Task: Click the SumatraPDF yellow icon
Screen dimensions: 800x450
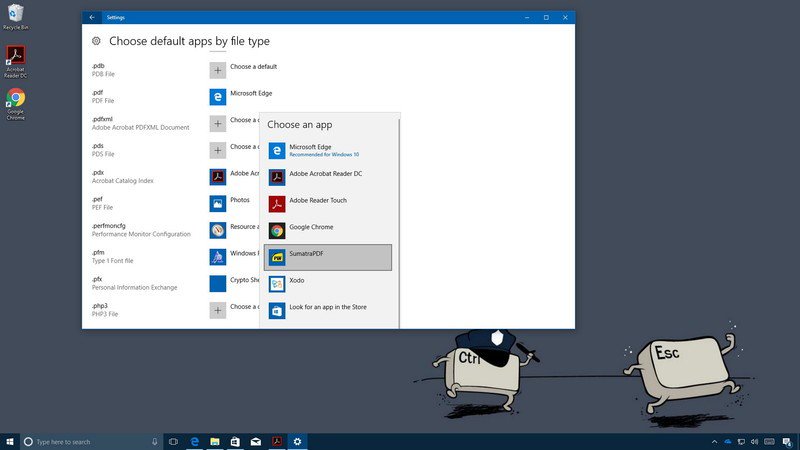Action: pyautogui.click(x=277, y=257)
